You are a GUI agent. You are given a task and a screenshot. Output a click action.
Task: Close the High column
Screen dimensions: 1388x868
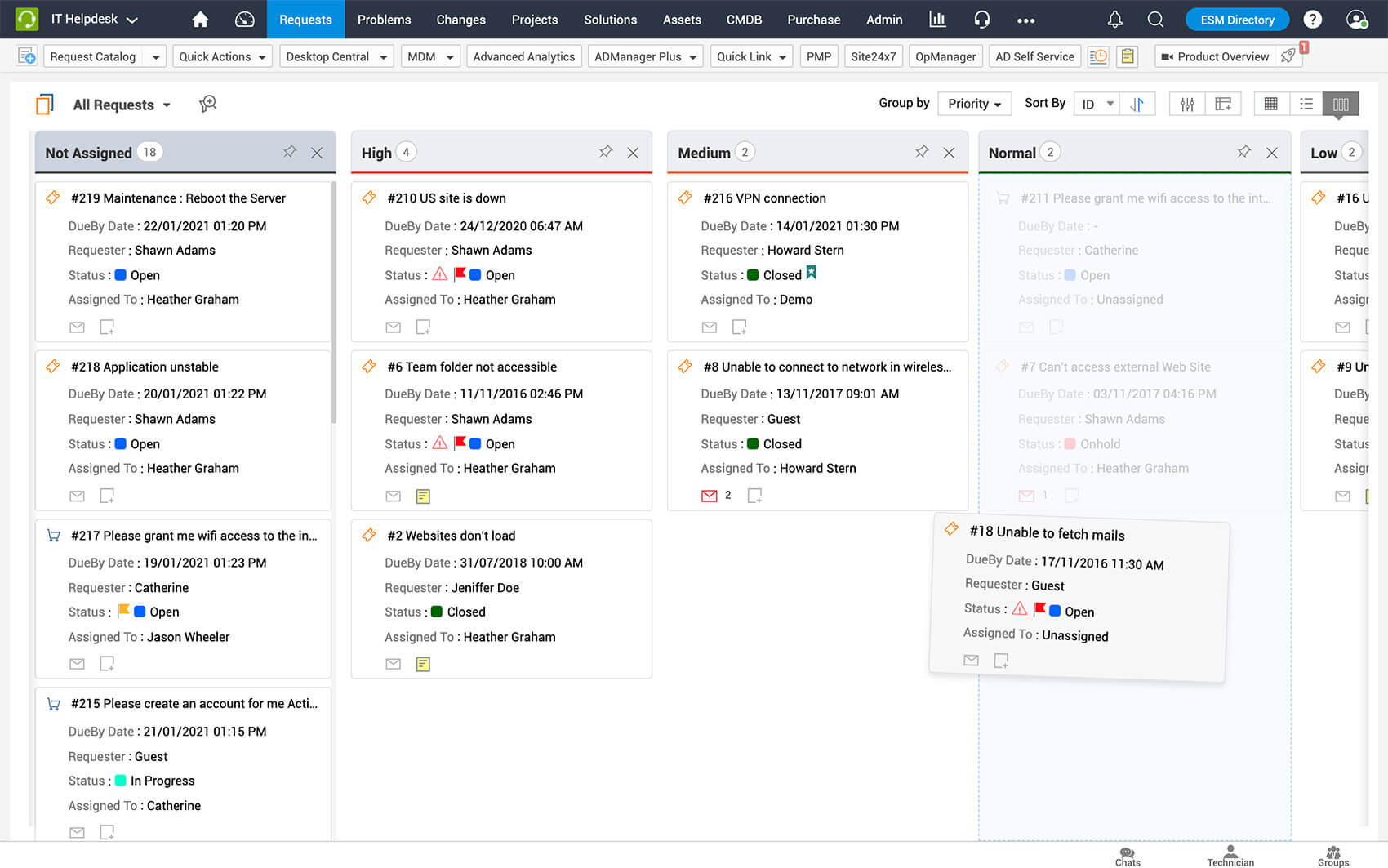633,153
